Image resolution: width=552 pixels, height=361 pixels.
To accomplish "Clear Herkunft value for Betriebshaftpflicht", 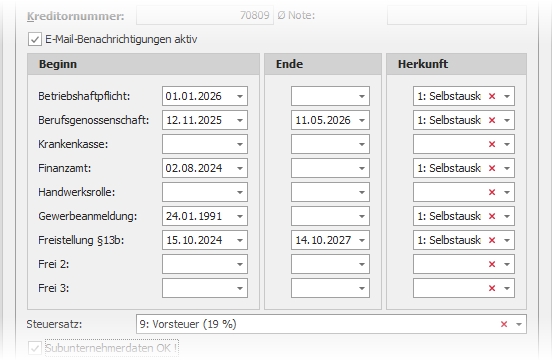I will click(492, 96).
